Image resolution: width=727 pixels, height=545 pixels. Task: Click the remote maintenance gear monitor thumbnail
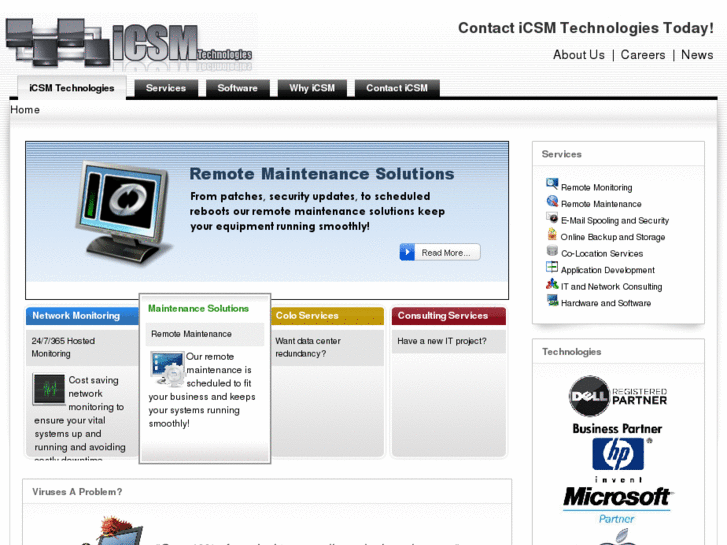167,369
